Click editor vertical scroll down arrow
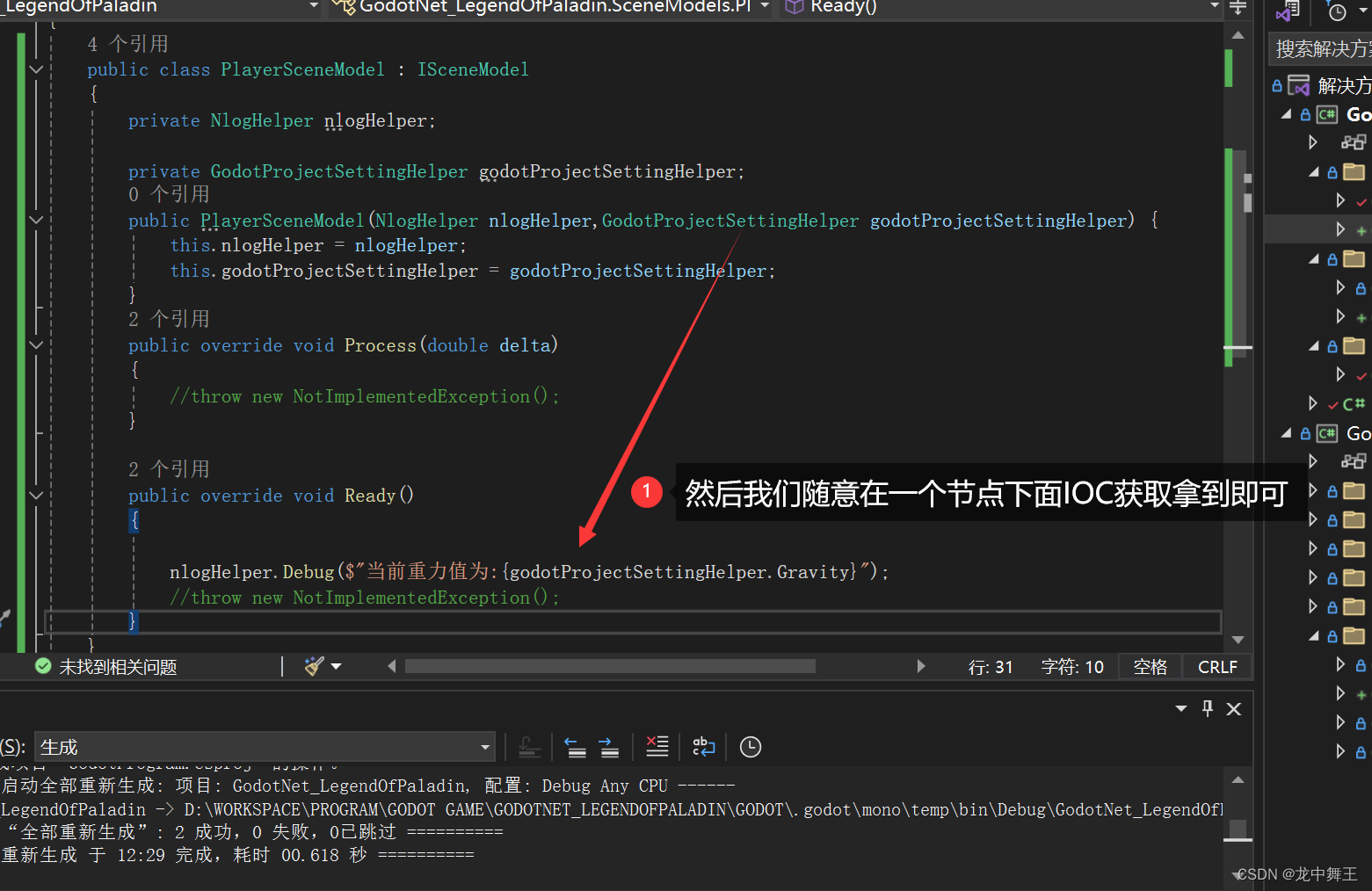The height and width of the screenshot is (891, 1372). pyautogui.click(x=1238, y=640)
